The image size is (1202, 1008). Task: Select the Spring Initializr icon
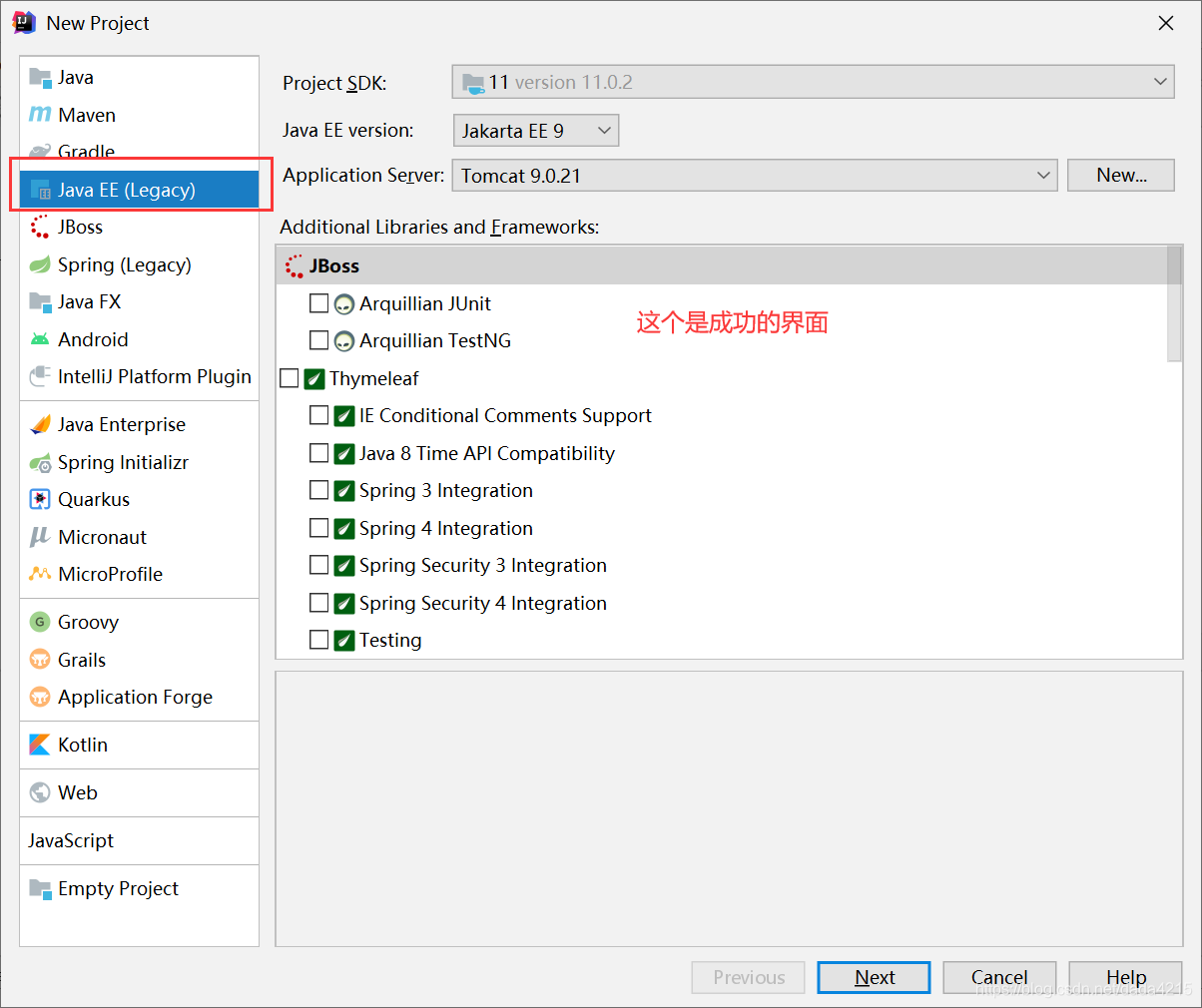click(x=40, y=462)
